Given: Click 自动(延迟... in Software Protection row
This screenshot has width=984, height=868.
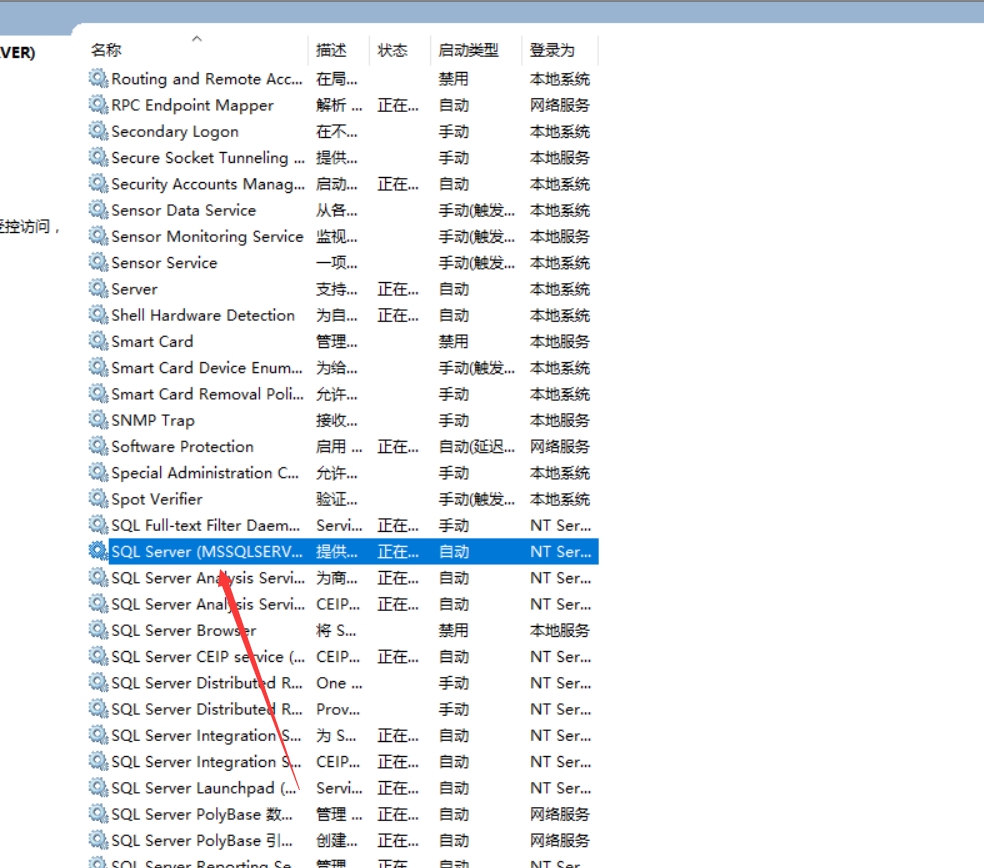Looking at the screenshot, I should (x=476, y=447).
